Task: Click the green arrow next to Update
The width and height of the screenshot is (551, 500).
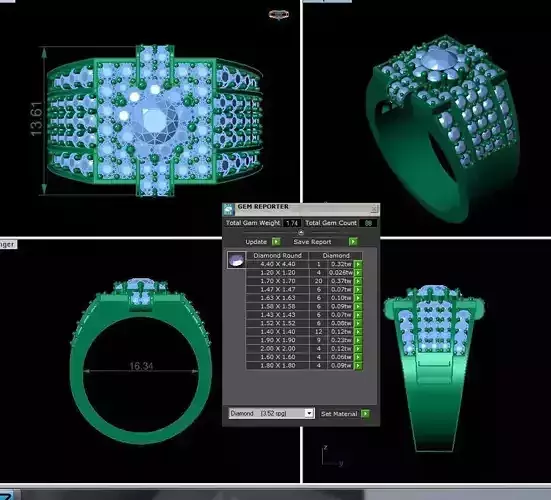Action: tap(276, 241)
